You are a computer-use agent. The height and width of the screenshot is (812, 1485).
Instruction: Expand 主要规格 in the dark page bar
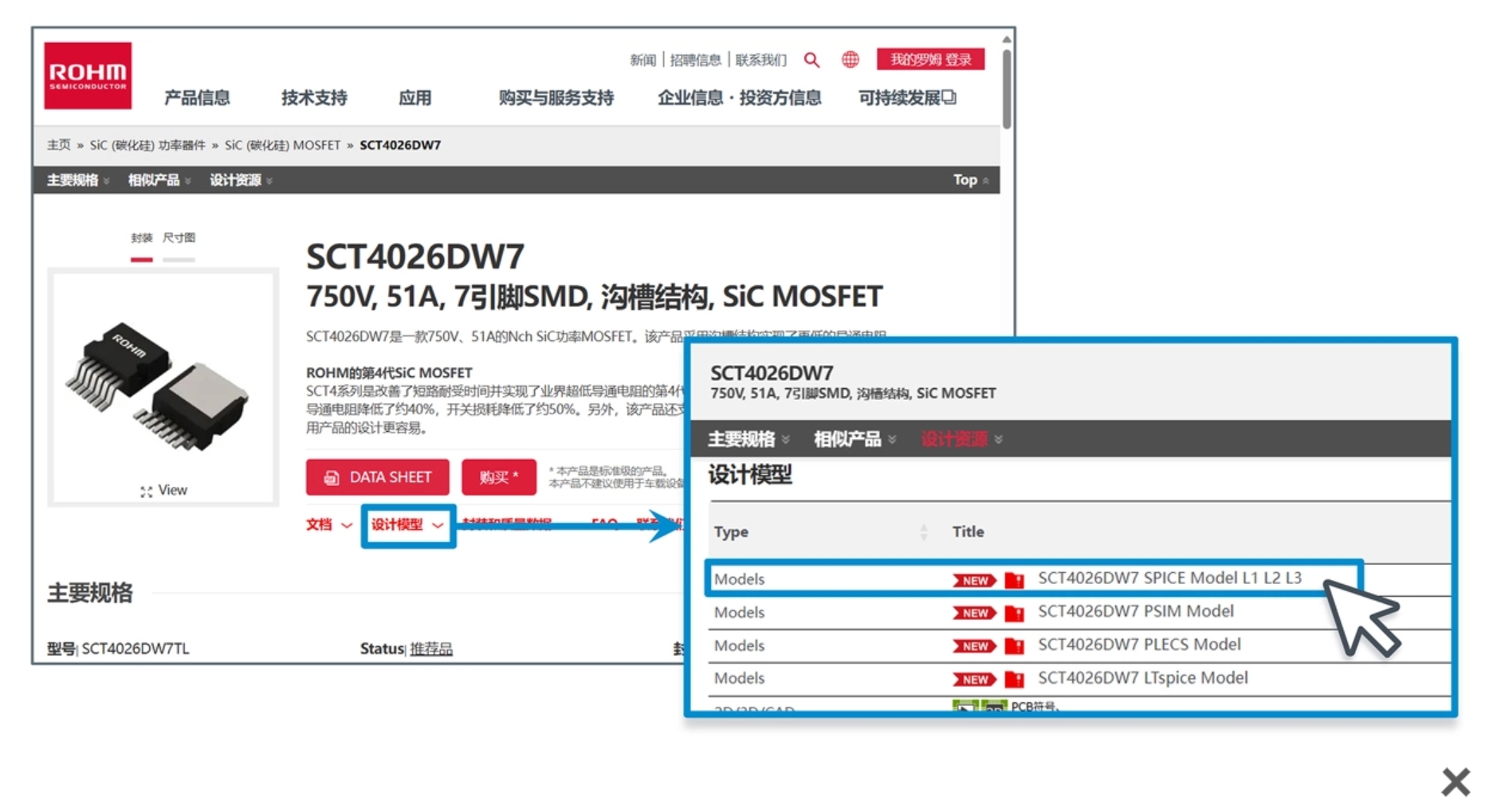78,180
